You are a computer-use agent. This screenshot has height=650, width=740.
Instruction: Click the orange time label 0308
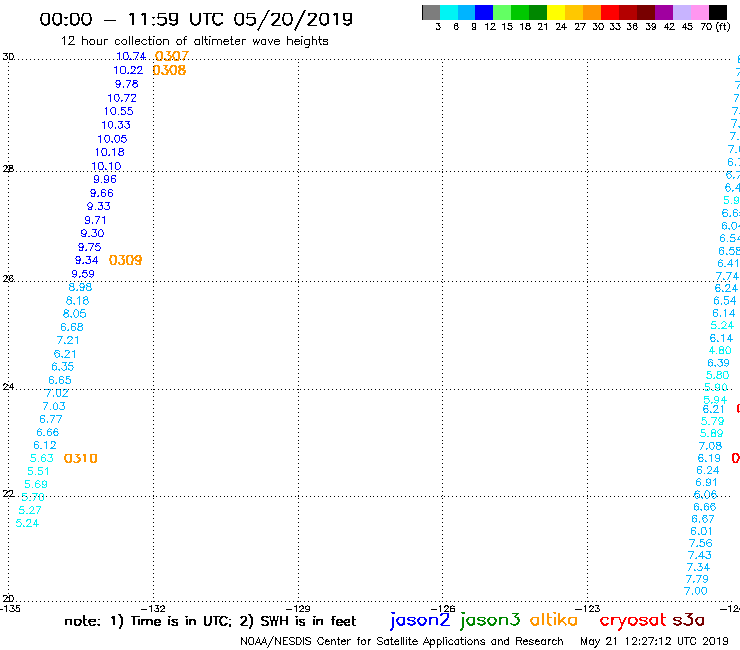coord(169,70)
